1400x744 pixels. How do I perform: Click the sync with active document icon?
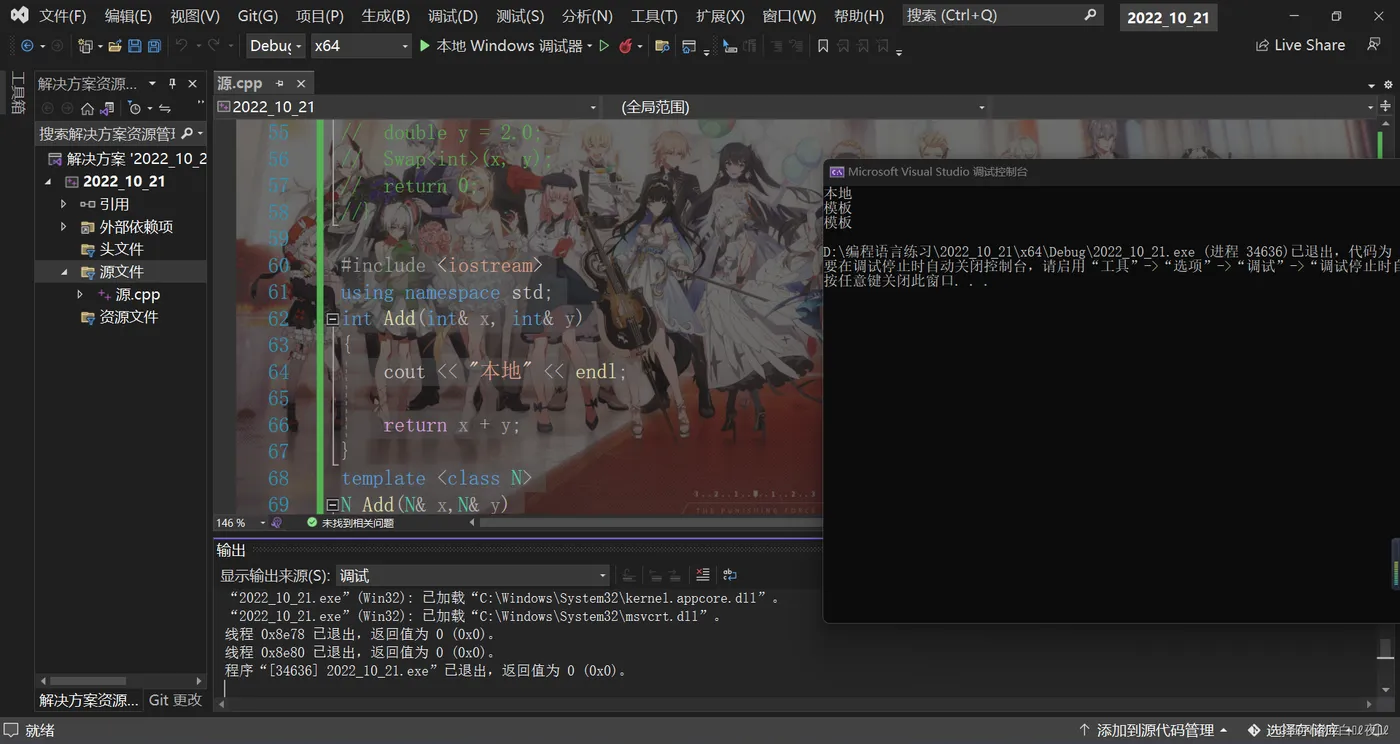pos(165,108)
